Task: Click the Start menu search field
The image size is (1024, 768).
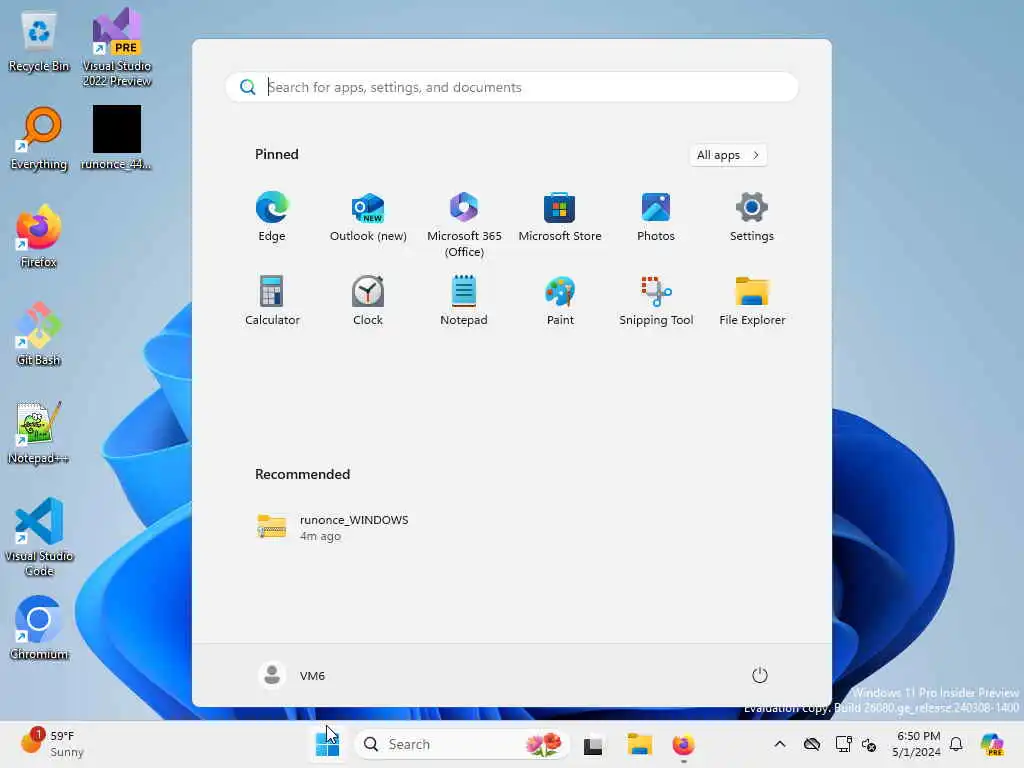Action: (x=512, y=88)
